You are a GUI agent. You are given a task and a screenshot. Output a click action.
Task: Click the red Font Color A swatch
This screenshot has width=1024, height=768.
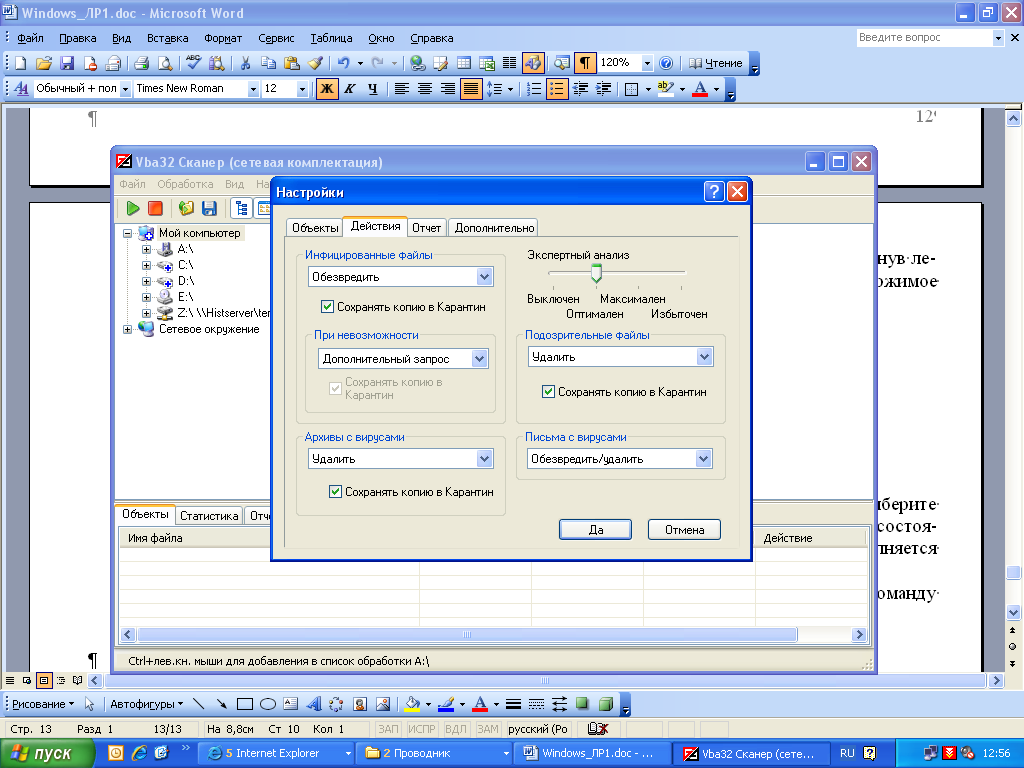tap(700, 89)
